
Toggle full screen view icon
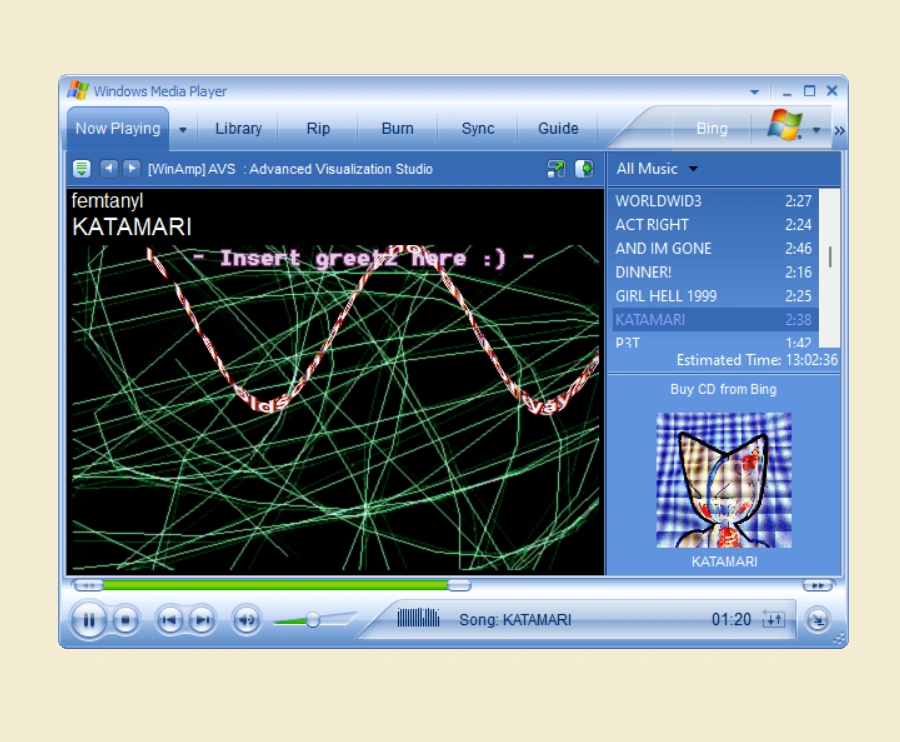[x=556, y=169]
